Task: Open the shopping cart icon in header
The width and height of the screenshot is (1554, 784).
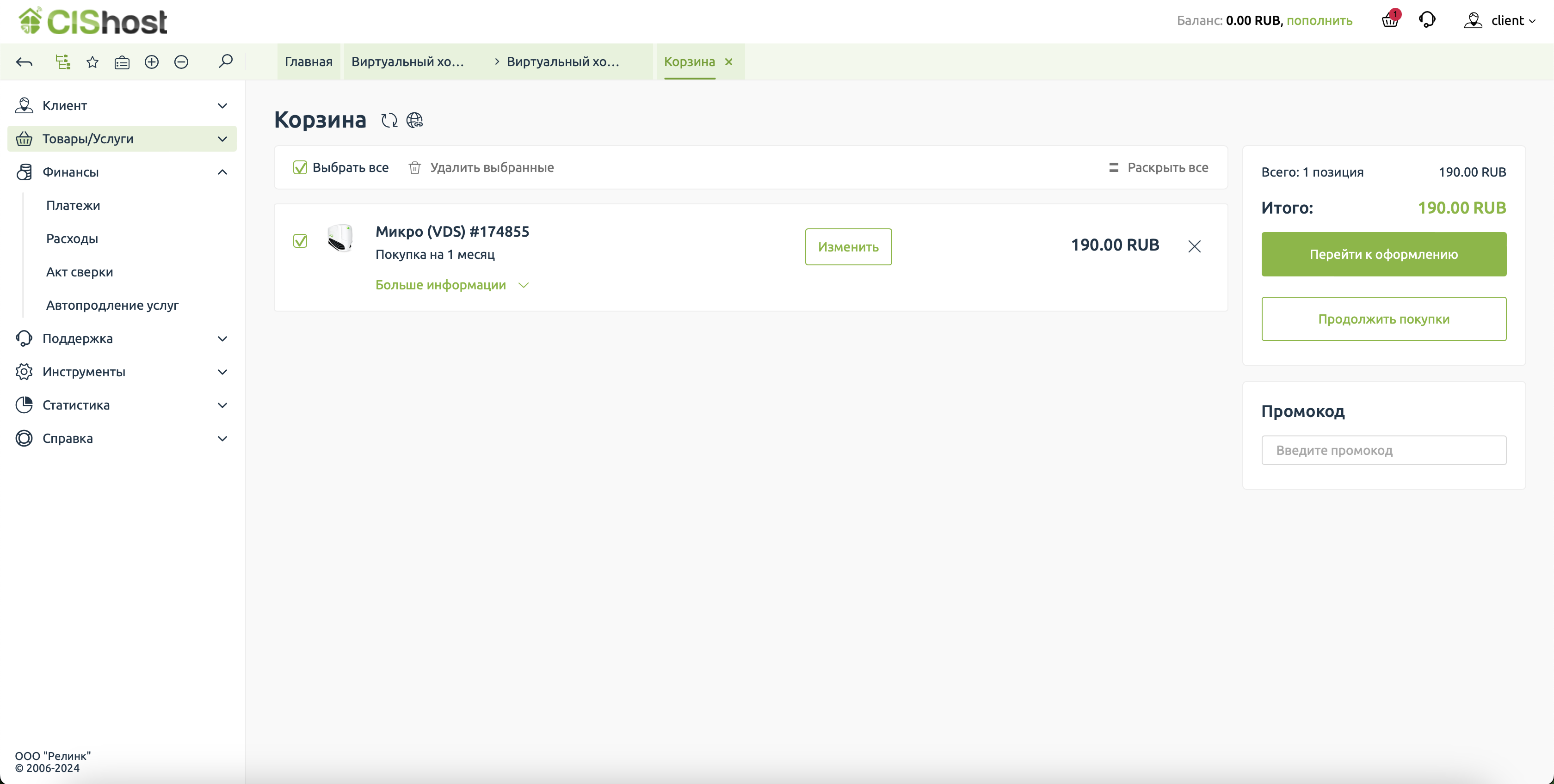Action: point(1390,20)
